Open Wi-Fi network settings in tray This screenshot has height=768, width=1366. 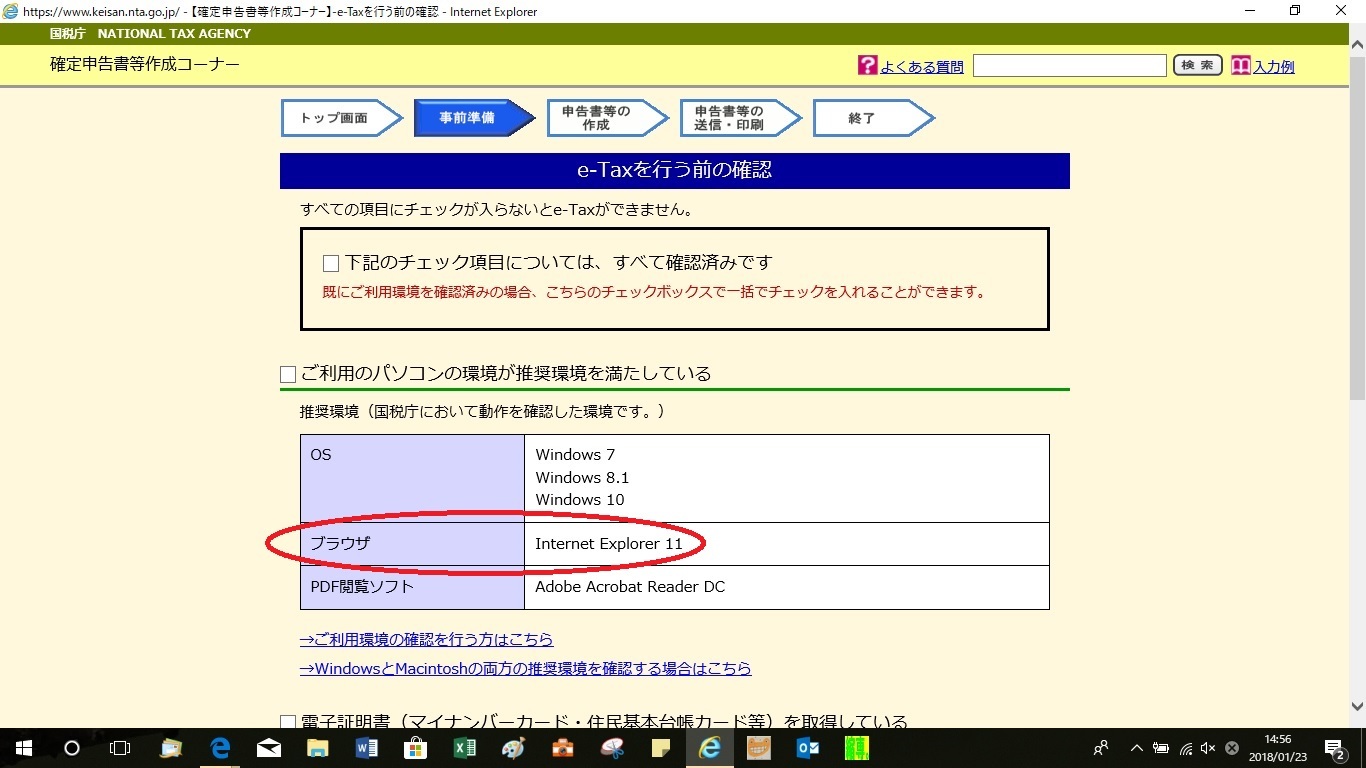1186,748
